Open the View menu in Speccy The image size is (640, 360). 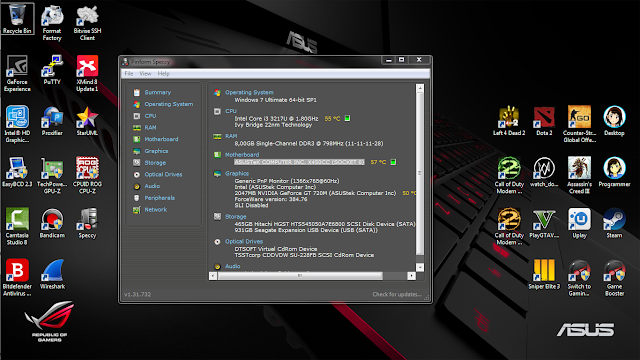(145, 73)
